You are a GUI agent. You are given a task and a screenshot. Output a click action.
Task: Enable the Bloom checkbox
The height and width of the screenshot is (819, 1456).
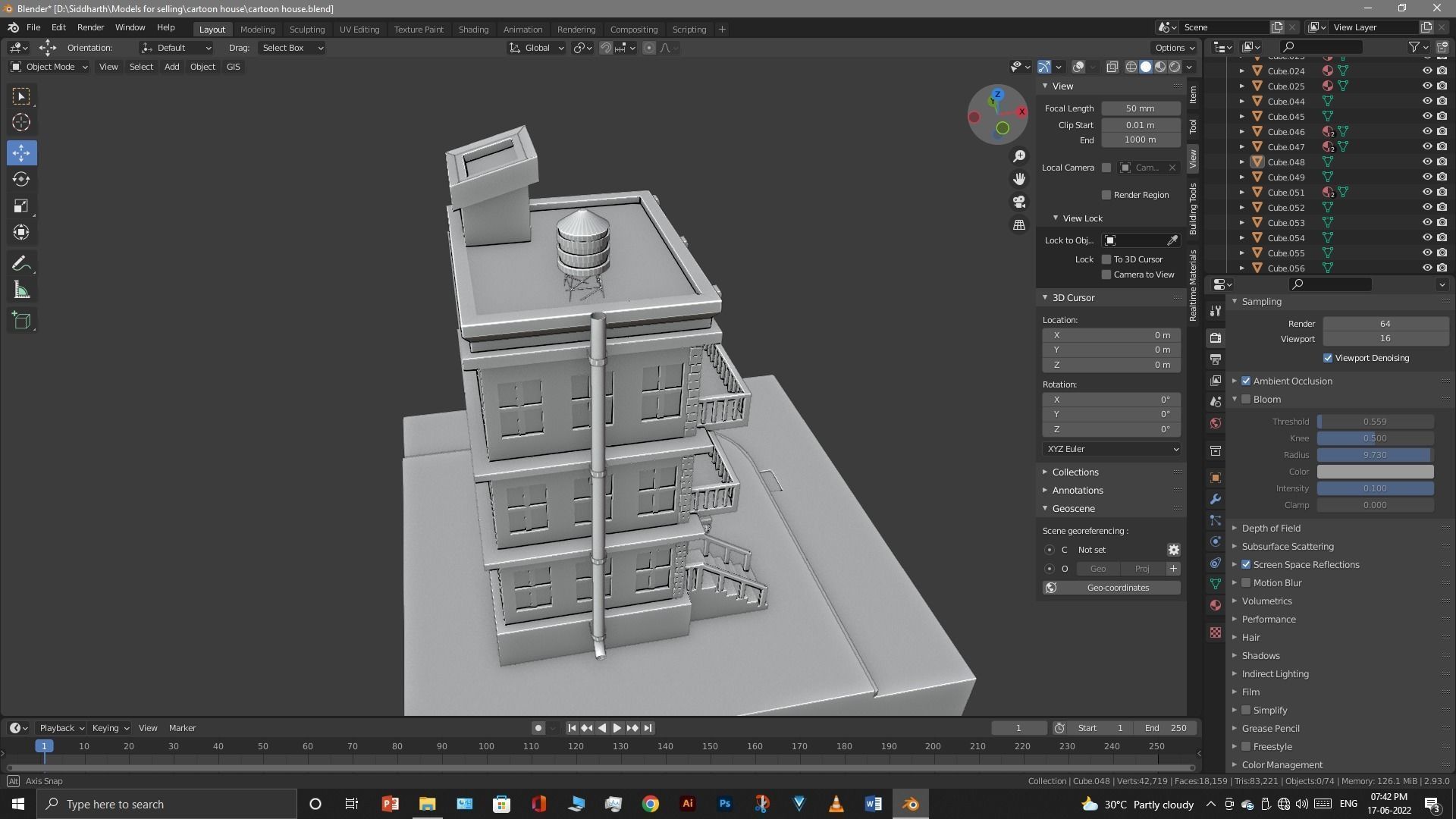pyautogui.click(x=1246, y=400)
